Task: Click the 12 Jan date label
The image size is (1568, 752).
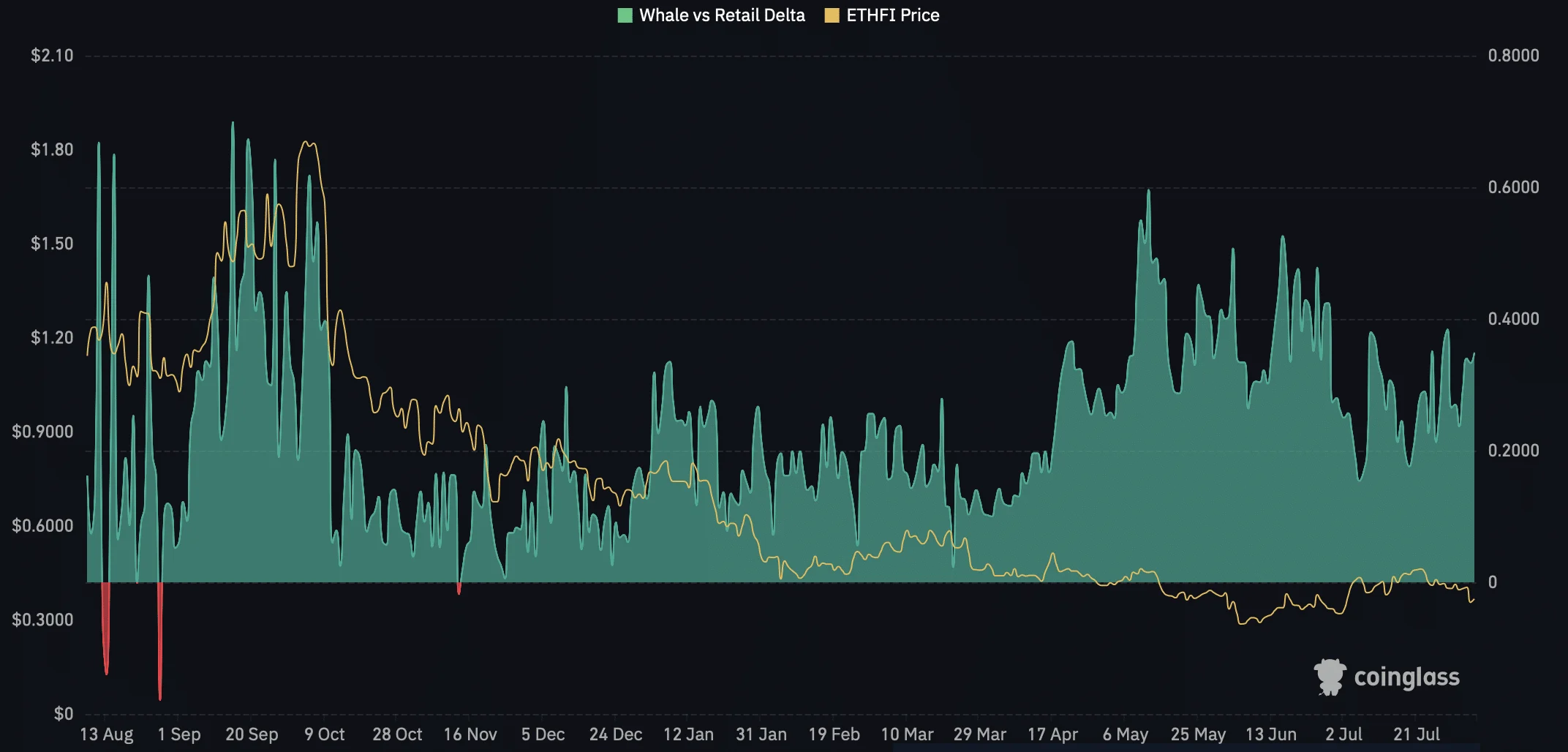Action: pyautogui.click(x=688, y=734)
